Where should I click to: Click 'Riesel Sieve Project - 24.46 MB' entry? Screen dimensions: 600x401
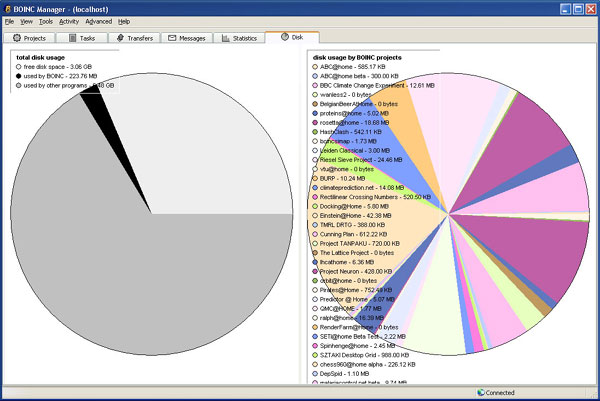pos(361,160)
